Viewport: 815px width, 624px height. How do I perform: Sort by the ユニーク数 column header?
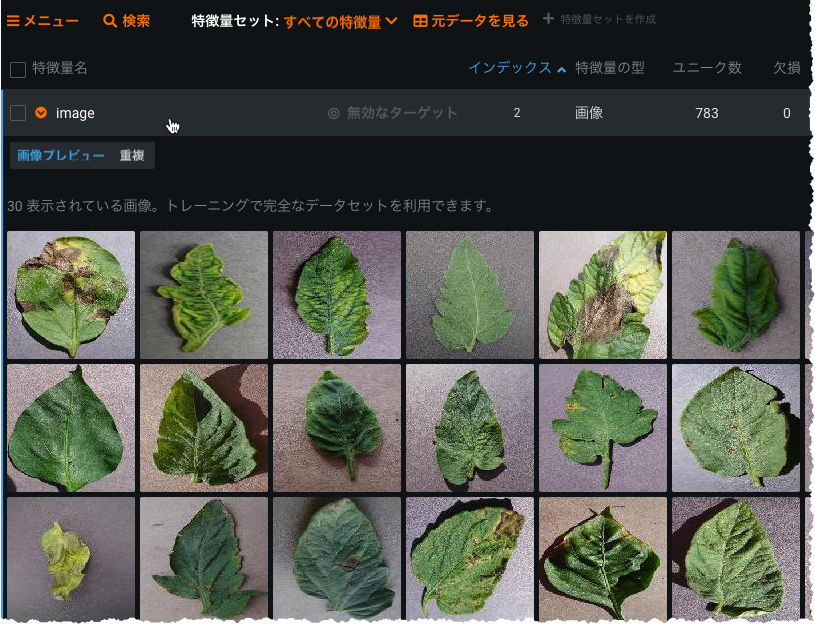(706, 68)
